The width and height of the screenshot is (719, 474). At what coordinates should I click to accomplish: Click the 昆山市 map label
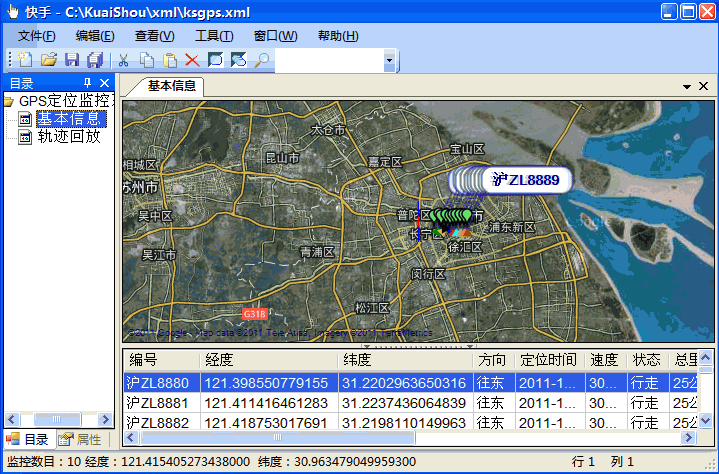(282, 159)
